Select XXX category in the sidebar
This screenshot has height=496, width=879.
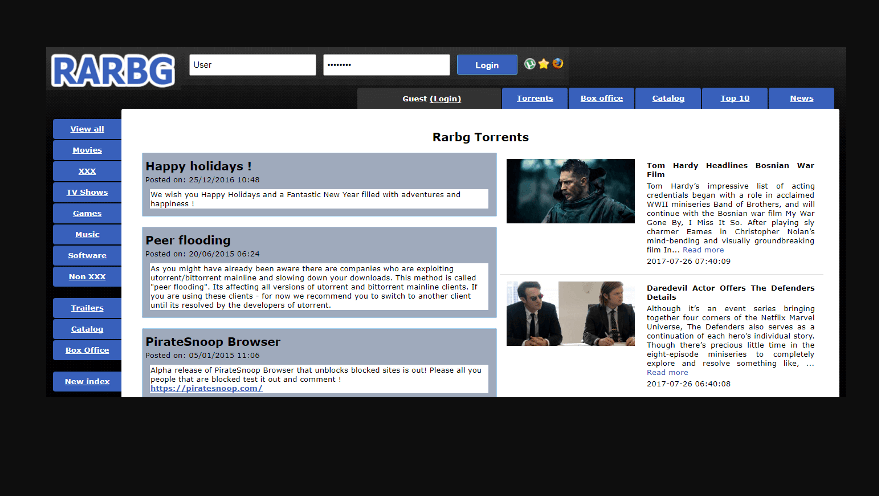(x=87, y=171)
